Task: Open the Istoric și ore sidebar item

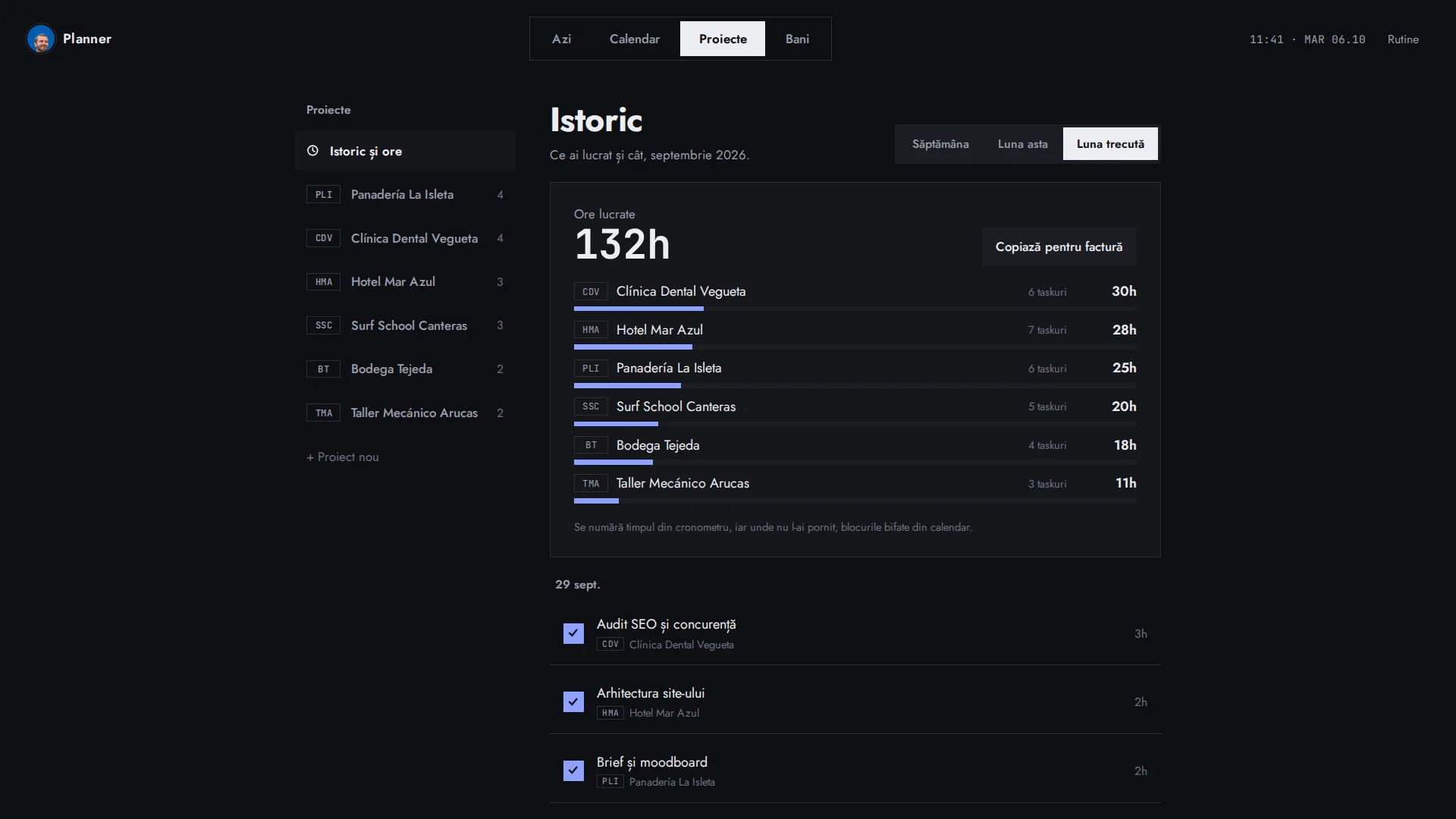Action: point(405,151)
